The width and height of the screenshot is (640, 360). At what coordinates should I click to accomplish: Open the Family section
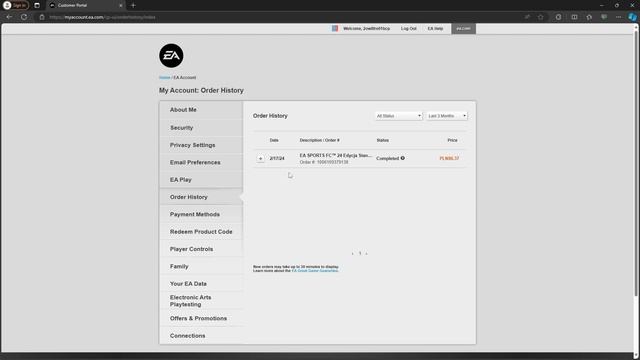click(x=201, y=266)
